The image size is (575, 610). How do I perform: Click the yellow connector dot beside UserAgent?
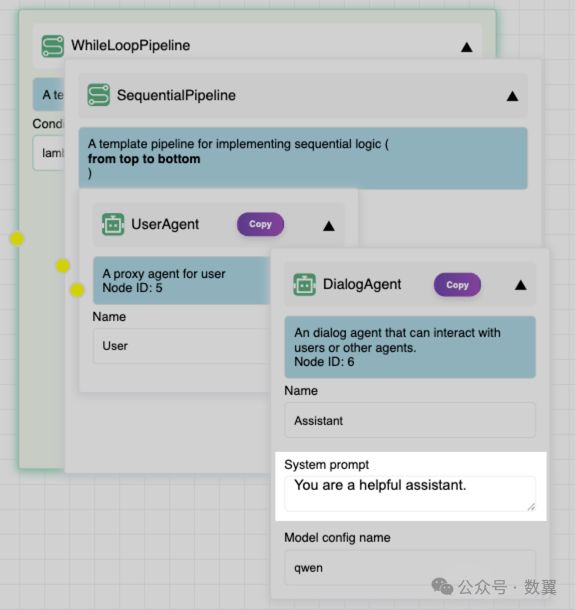[x=77, y=290]
